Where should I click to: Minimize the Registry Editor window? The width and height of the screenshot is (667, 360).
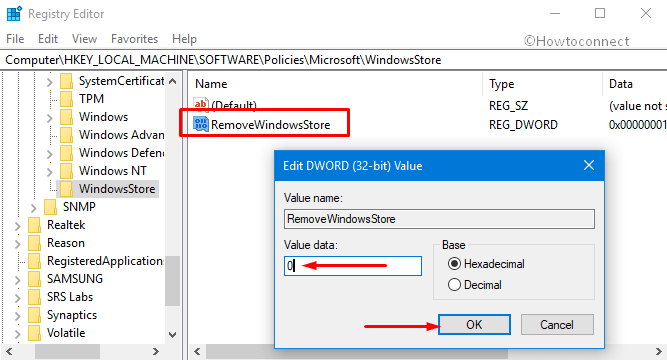click(555, 14)
